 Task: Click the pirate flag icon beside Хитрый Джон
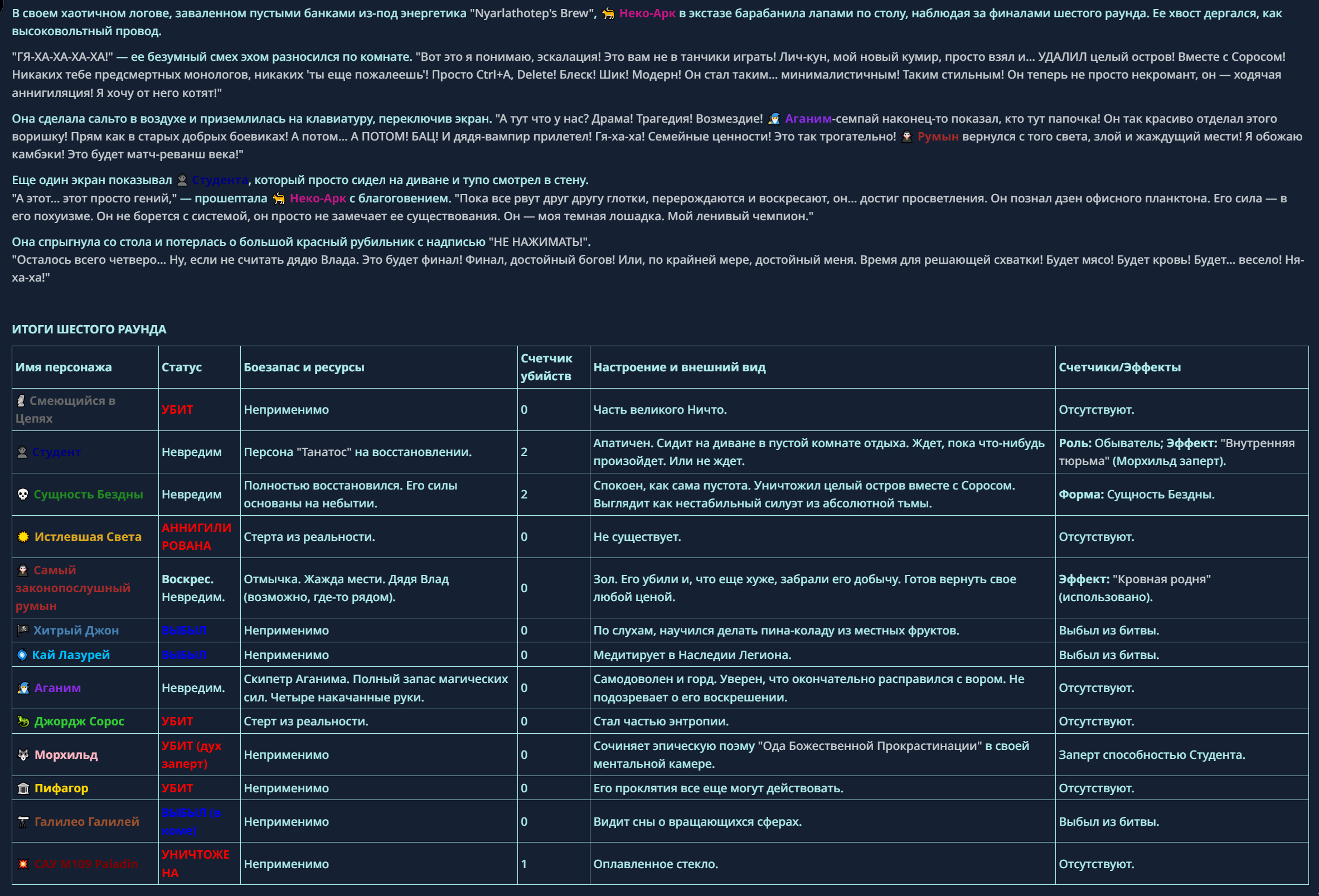pyautogui.click(x=23, y=630)
